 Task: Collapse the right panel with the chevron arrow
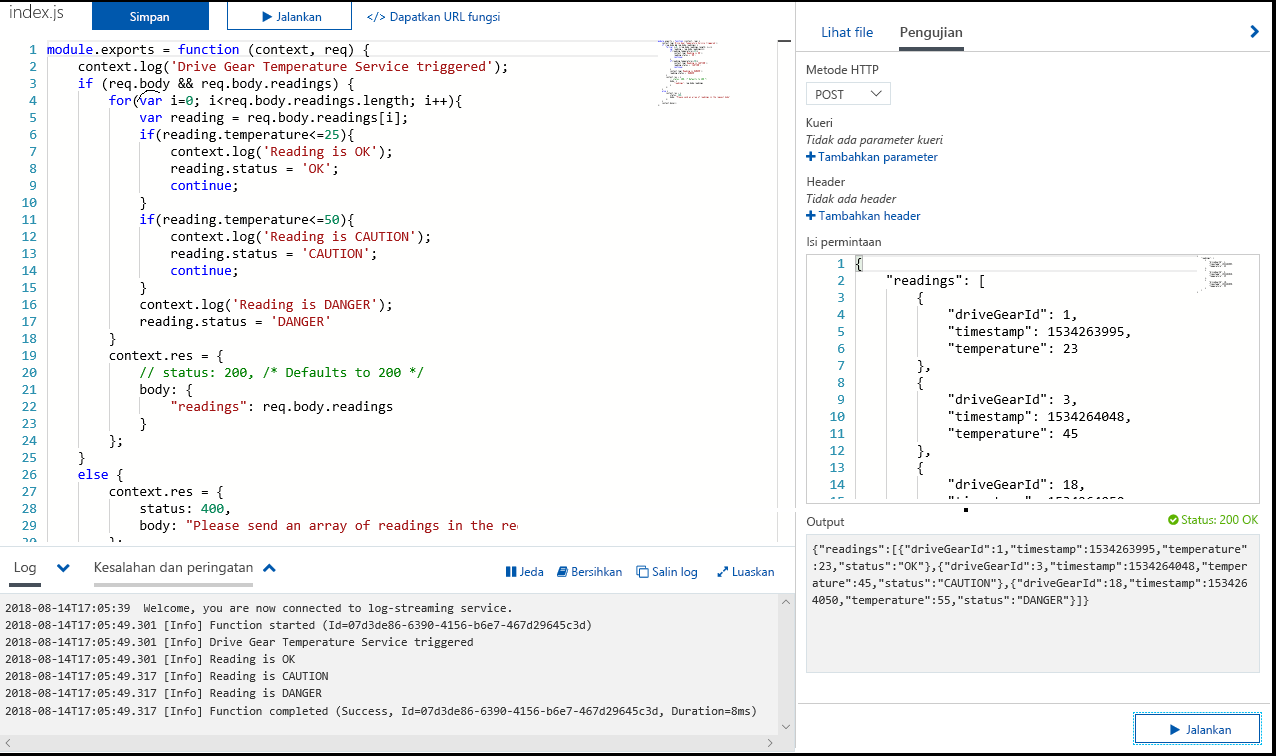1255,32
